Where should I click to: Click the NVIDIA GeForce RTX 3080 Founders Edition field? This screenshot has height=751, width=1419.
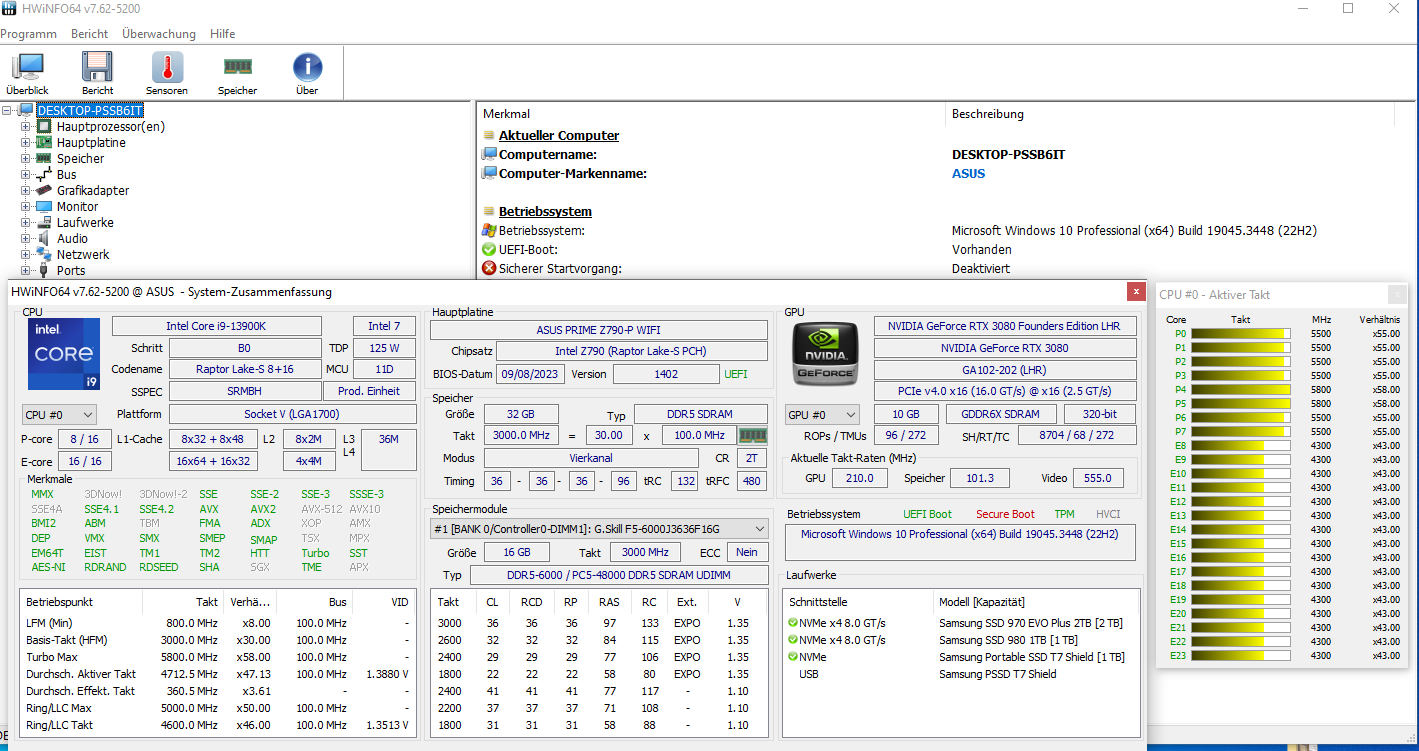1005,326
